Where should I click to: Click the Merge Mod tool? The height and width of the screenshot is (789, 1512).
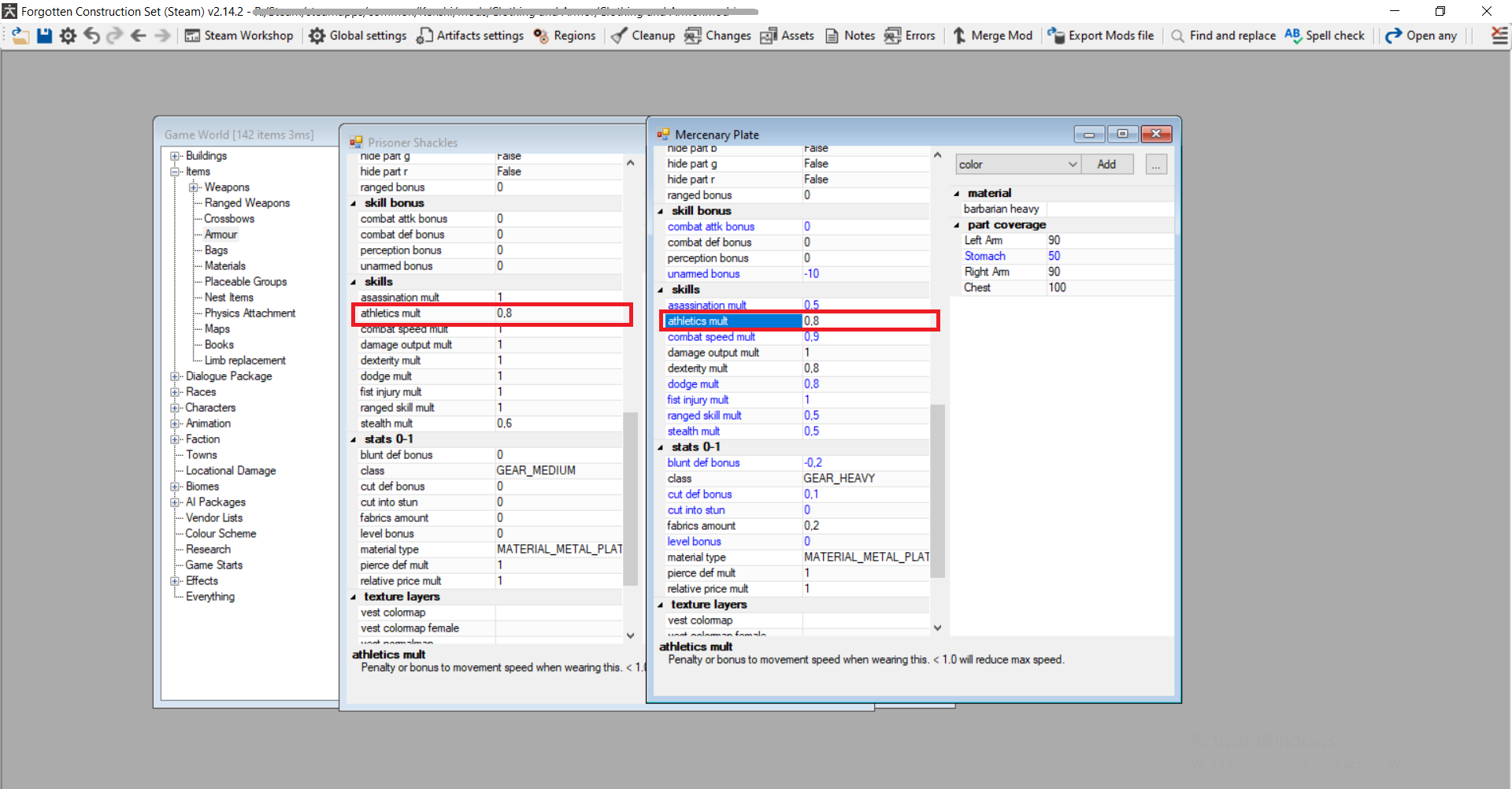992,35
